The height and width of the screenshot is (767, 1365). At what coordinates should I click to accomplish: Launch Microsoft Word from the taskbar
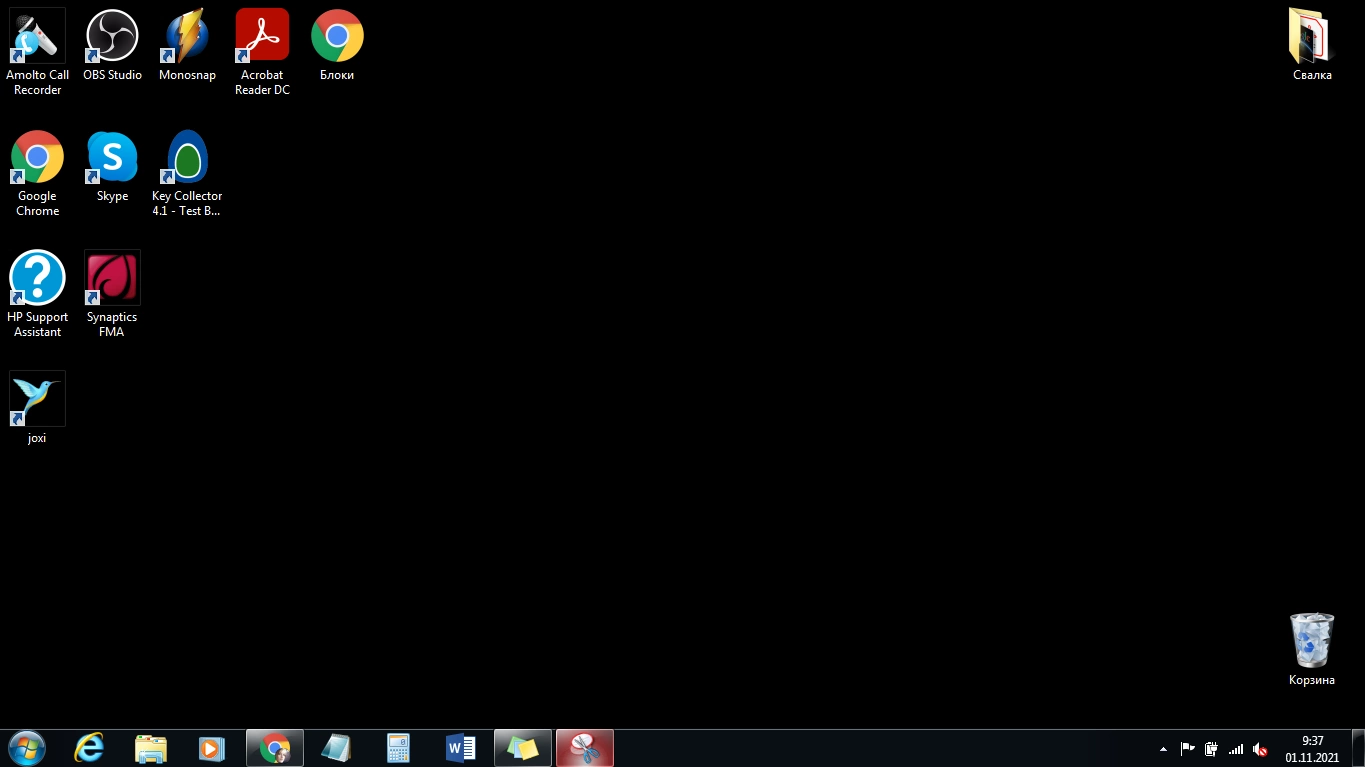click(460, 748)
